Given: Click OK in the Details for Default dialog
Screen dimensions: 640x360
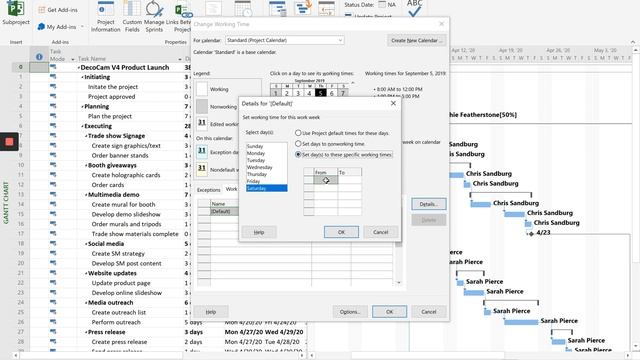Looking at the screenshot, I should (x=341, y=232).
